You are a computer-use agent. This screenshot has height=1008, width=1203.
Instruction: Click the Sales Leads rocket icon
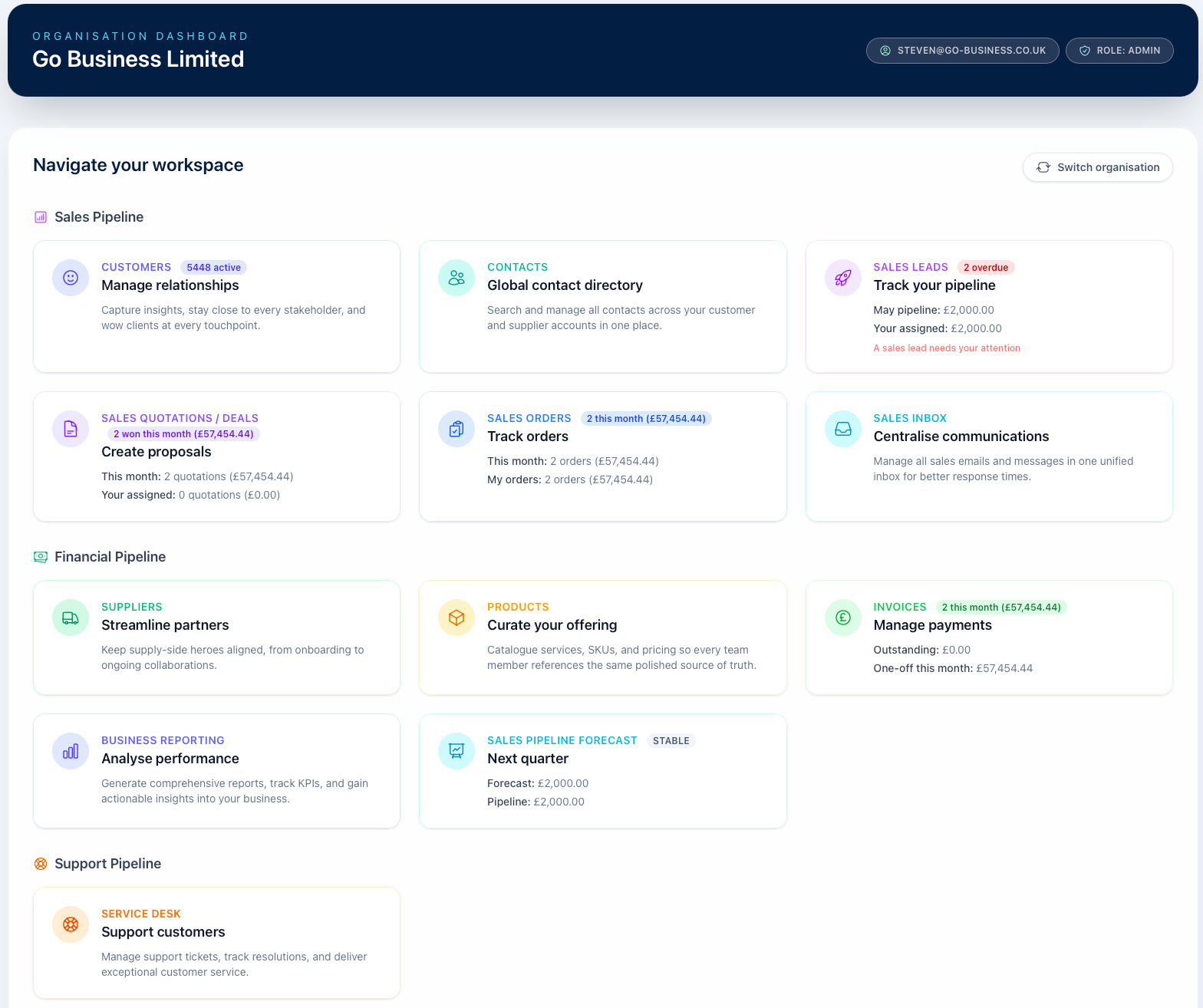842,278
